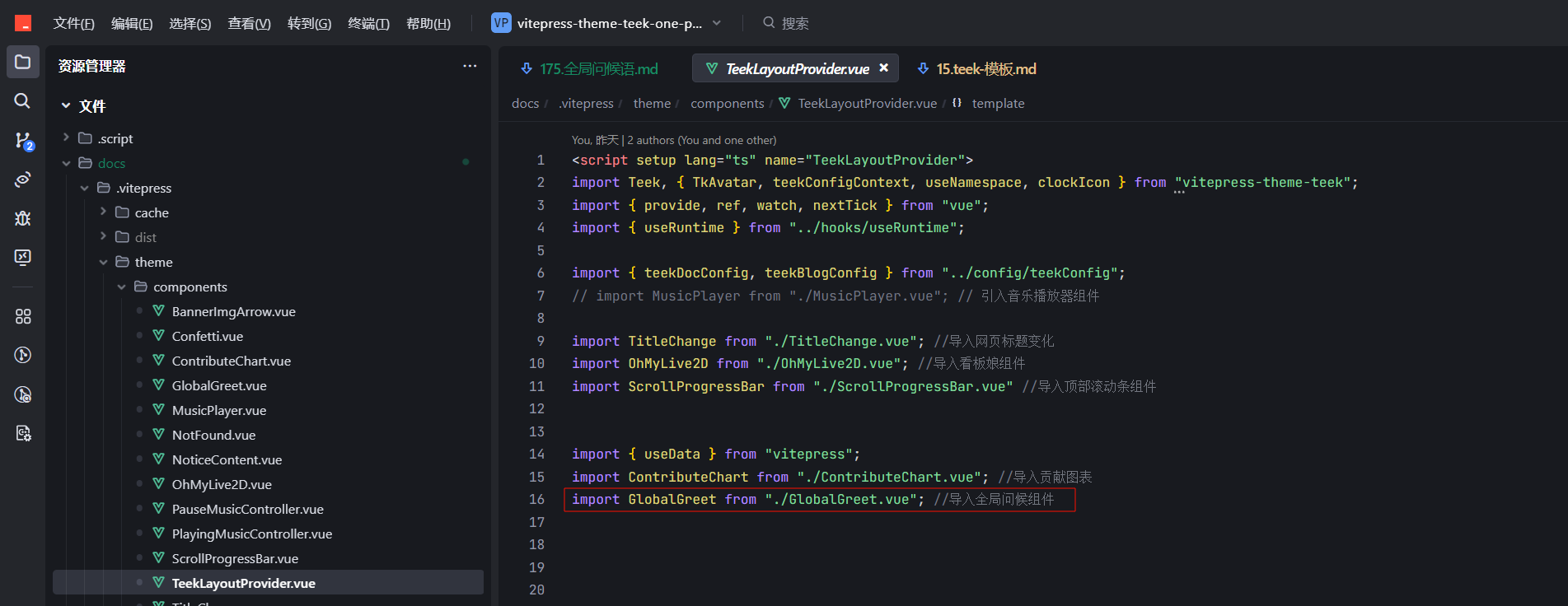
Task: Collapse the components folder
Action: (122, 287)
